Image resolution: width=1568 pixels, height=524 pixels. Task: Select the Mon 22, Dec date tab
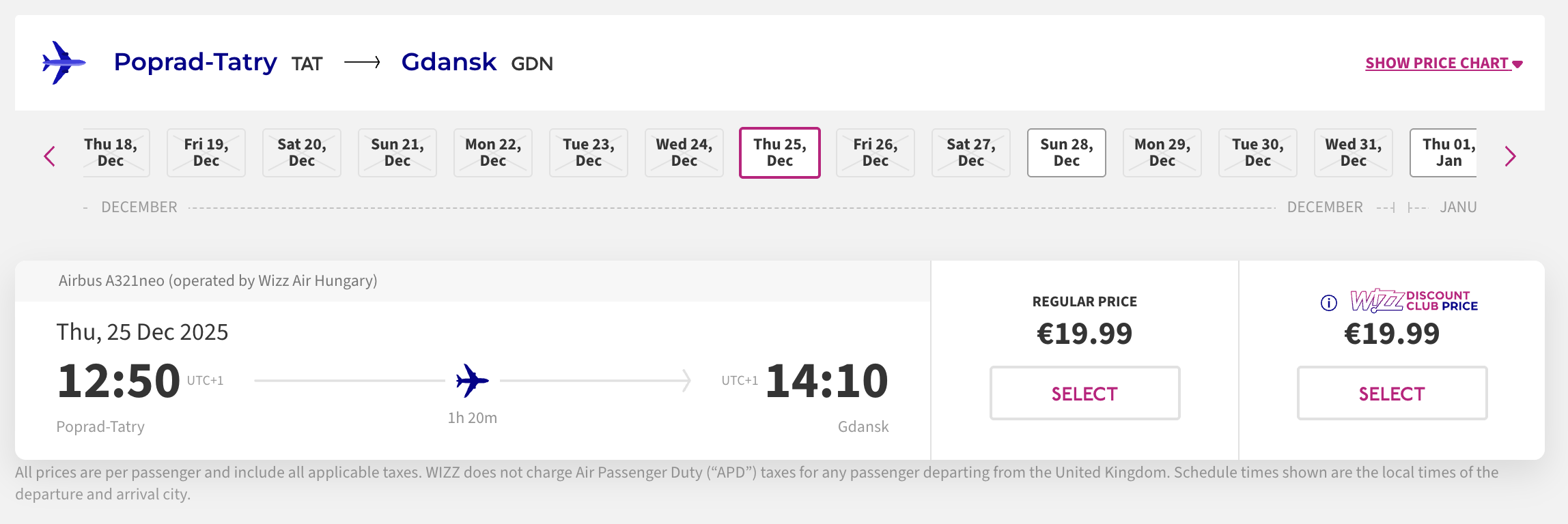pos(493,153)
